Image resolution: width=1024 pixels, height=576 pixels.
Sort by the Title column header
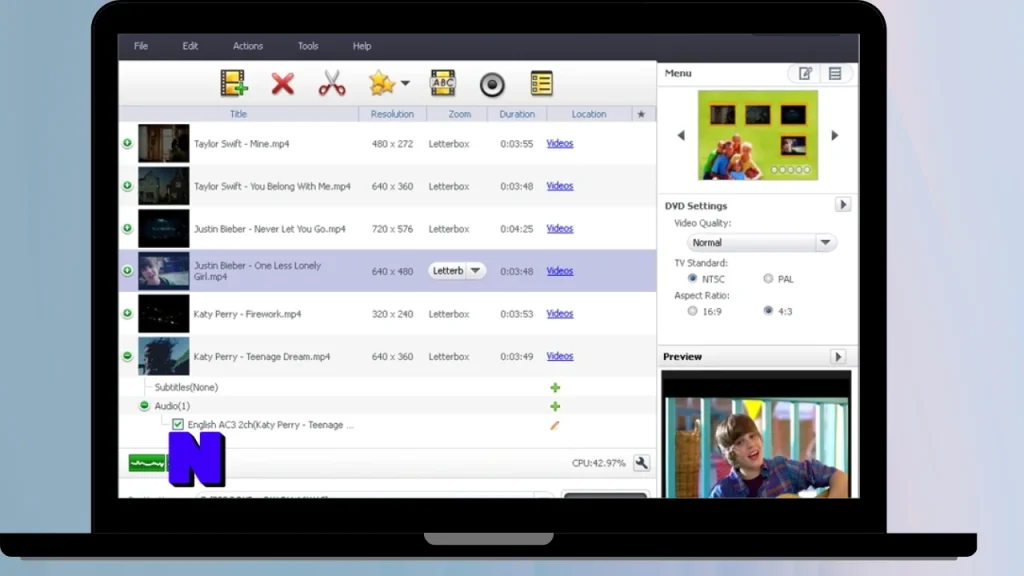238,114
